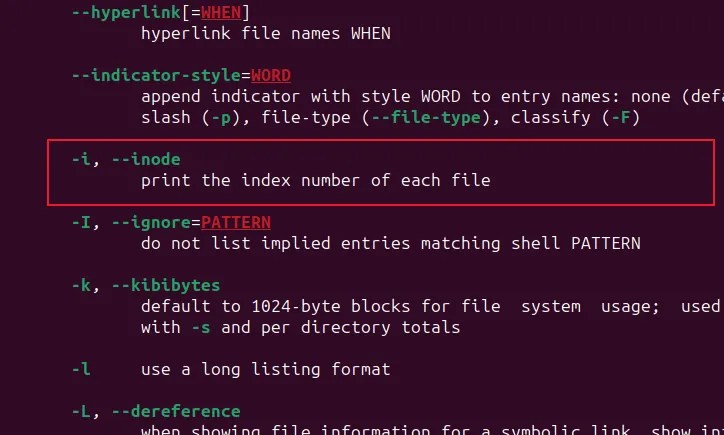Screen dimensions: 724x435
Task: Click the underlined PATTERN argument
Action: point(236,223)
